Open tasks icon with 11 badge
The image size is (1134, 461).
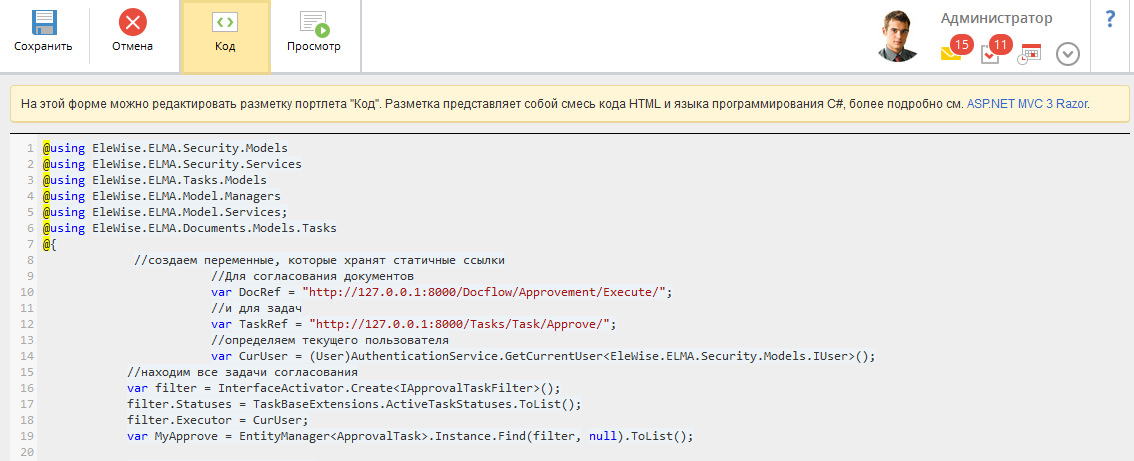click(x=990, y=54)
